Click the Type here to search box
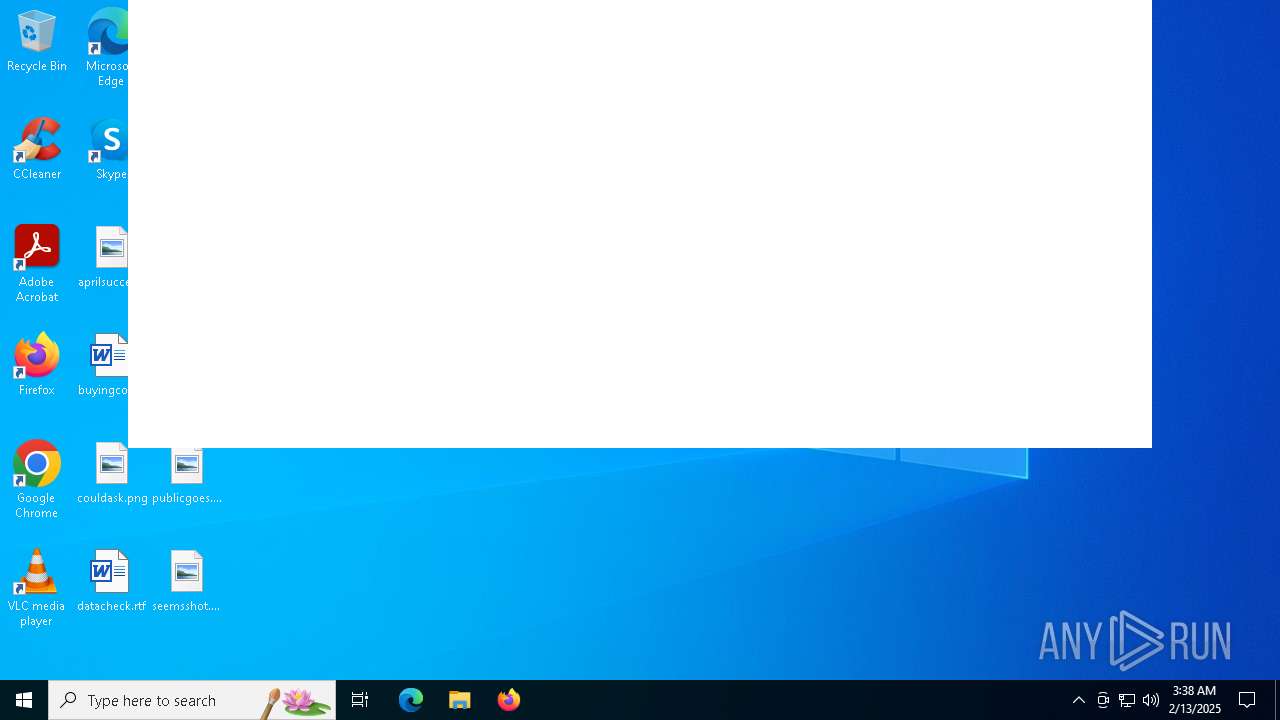The width and height of the screenshot is (1280, 720). coord(192,700)
